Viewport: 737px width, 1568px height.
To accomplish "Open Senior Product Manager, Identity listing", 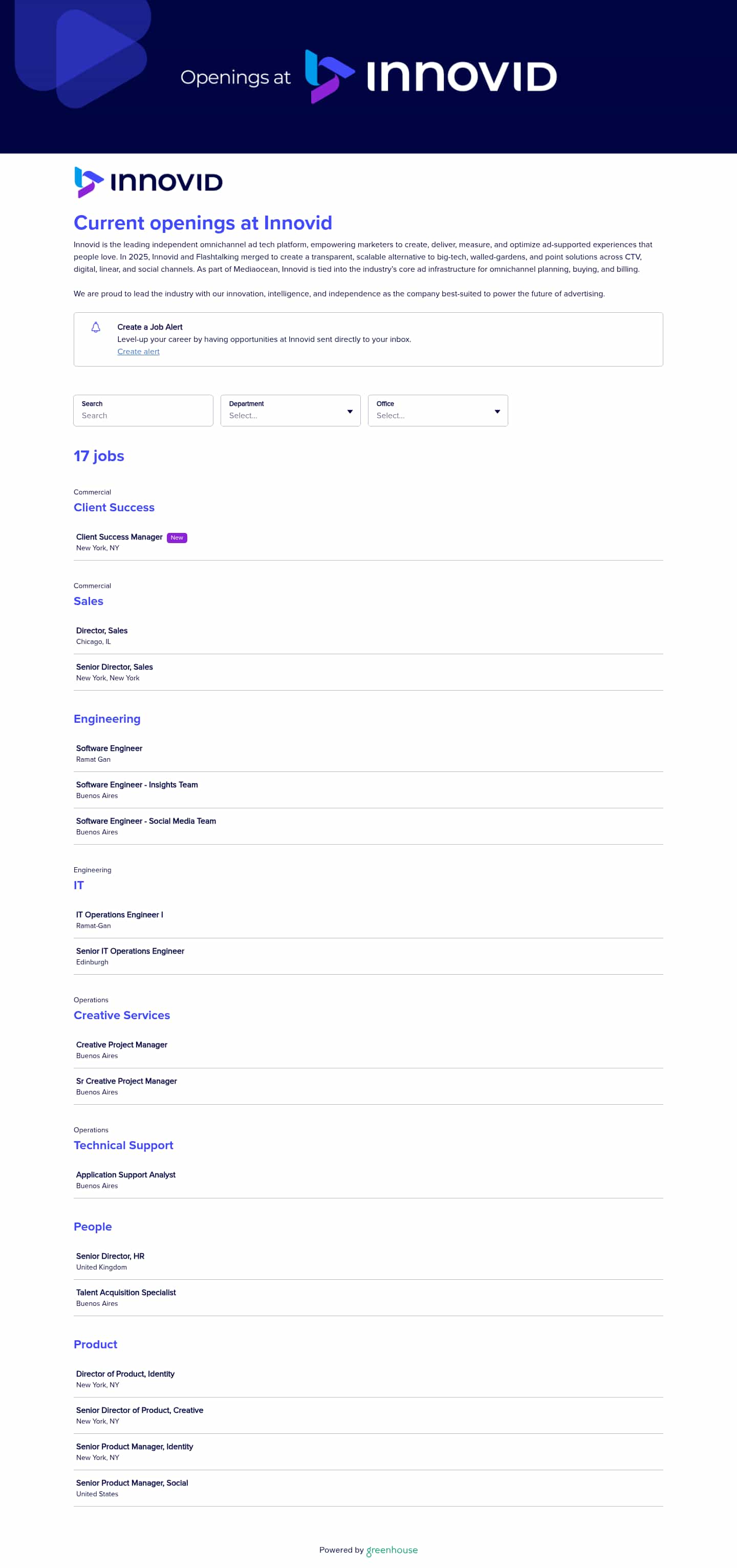I will tap(368, 1452).
